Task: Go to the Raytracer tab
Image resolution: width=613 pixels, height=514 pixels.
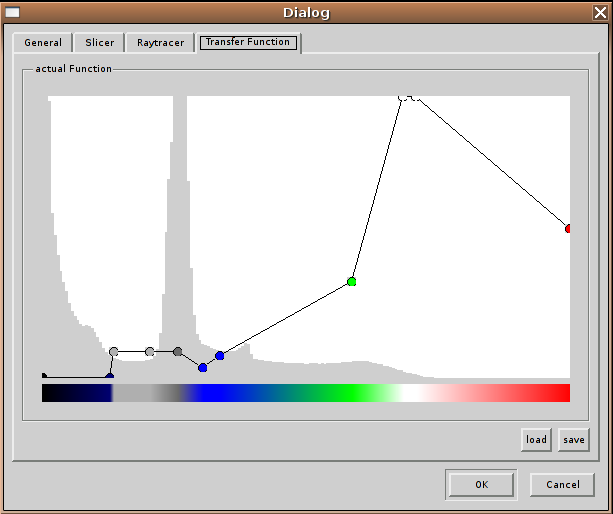Action: point(160,43)
